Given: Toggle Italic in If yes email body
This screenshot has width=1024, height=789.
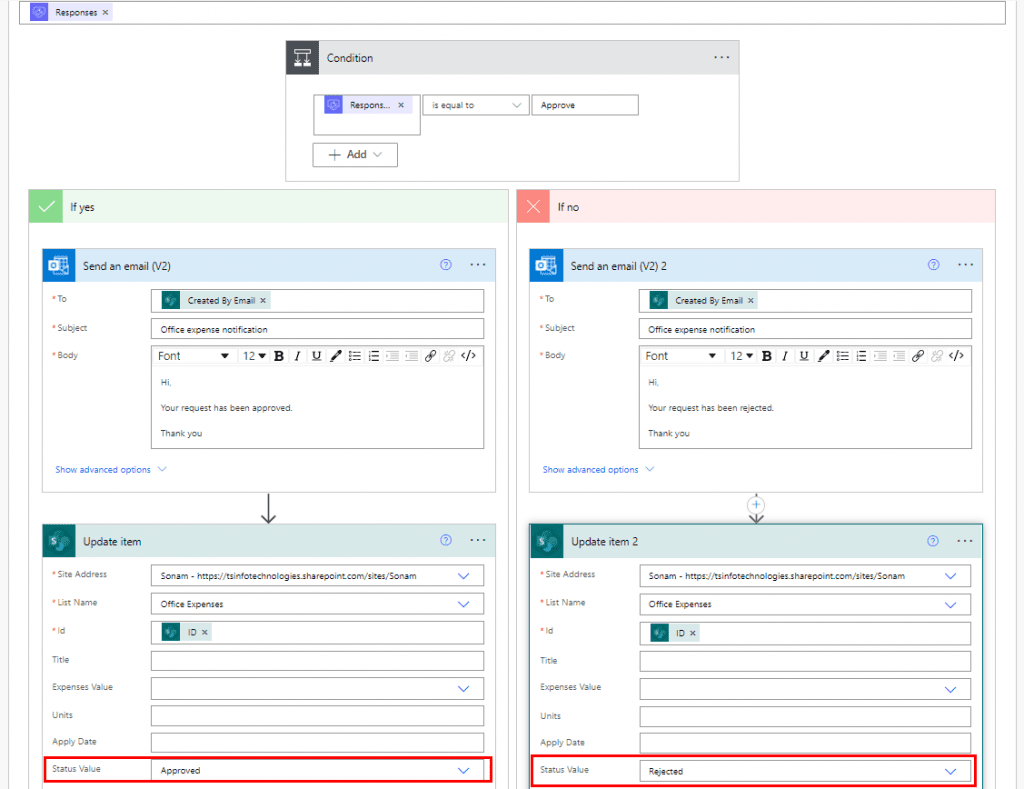Looking at the screenshot, I should pos(298,356).
